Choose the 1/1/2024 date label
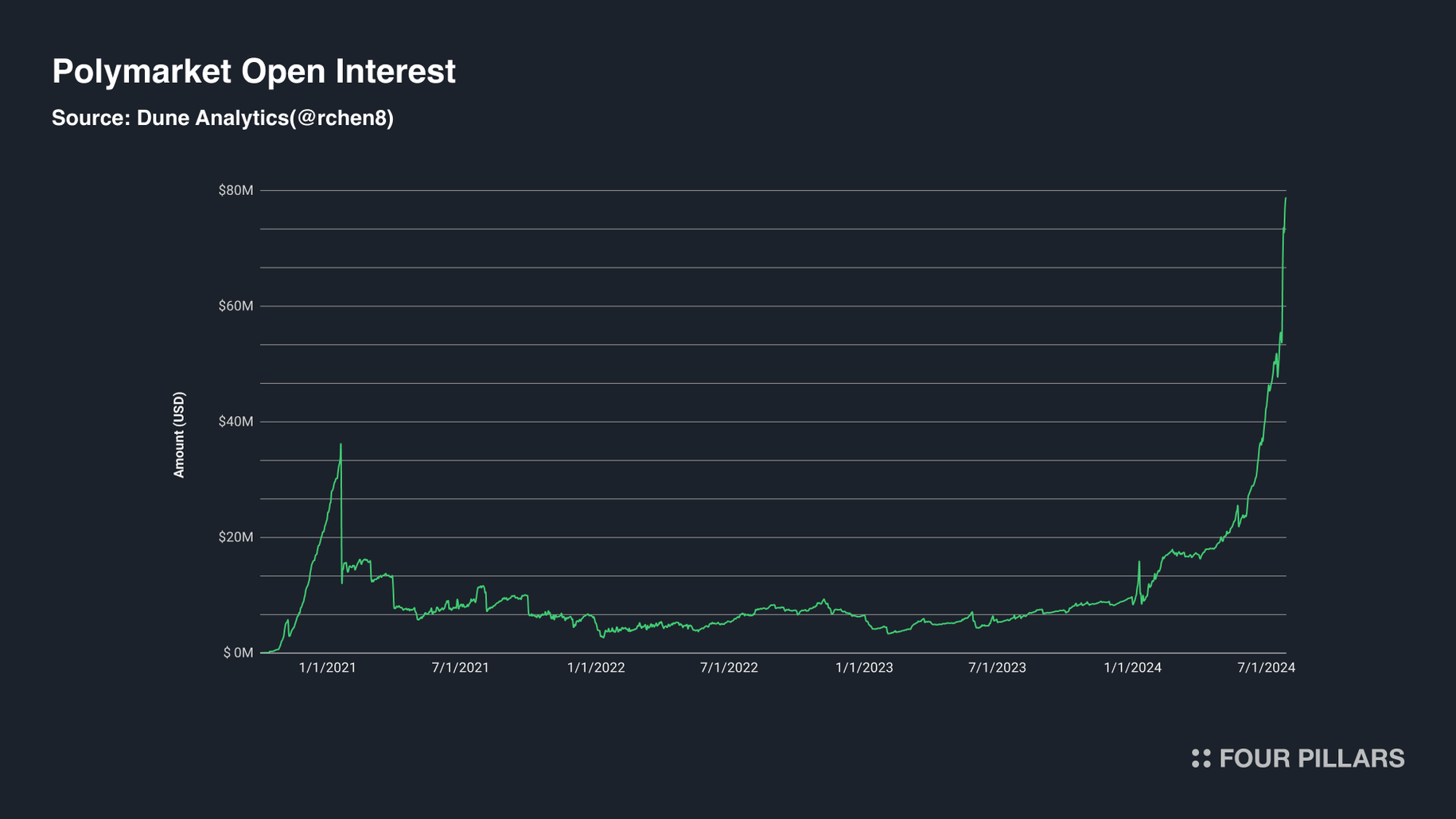1456x819 pixels. click(1132, 668)
